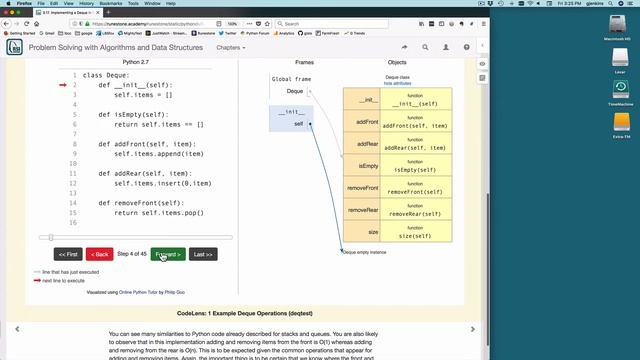Click the Firefox back arrow

pos(6,24)
